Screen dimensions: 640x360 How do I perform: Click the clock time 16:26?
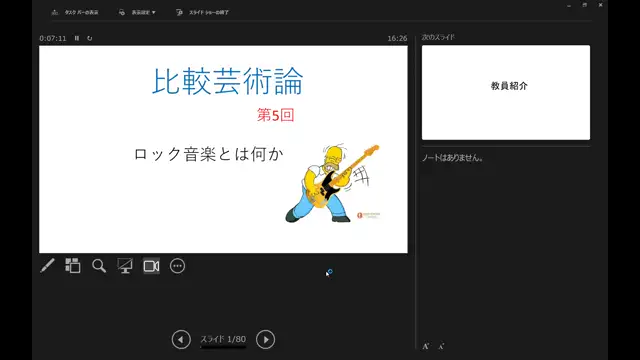coord(397,38)
